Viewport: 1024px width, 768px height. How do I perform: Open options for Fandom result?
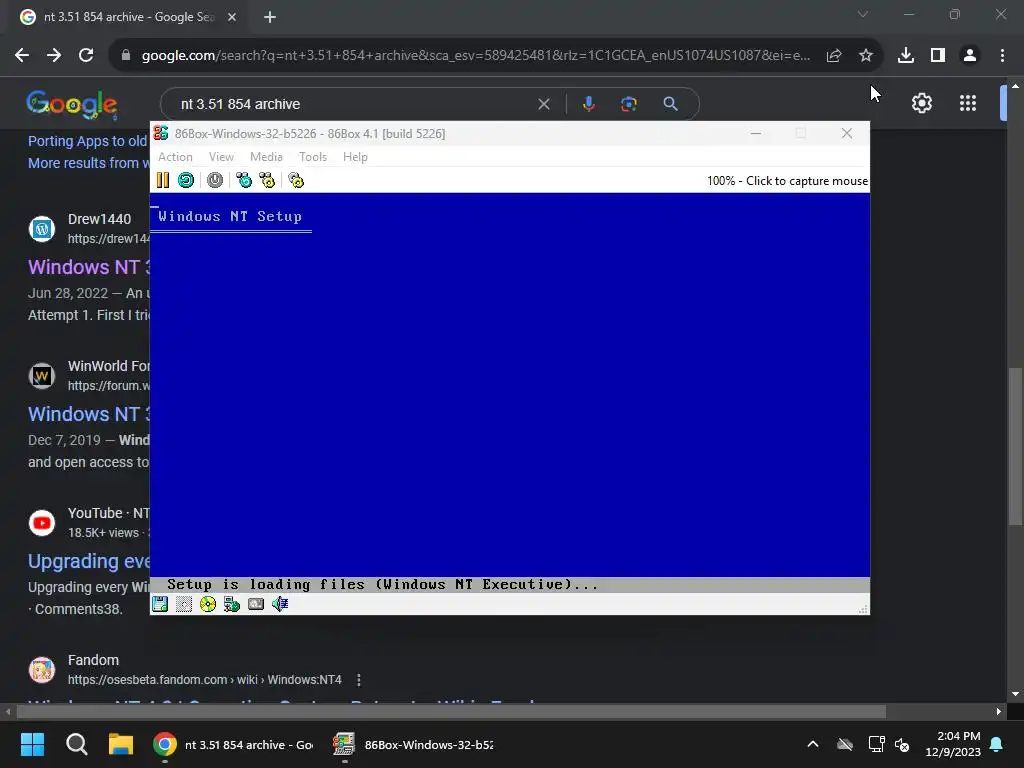click(x=359, y=680)
